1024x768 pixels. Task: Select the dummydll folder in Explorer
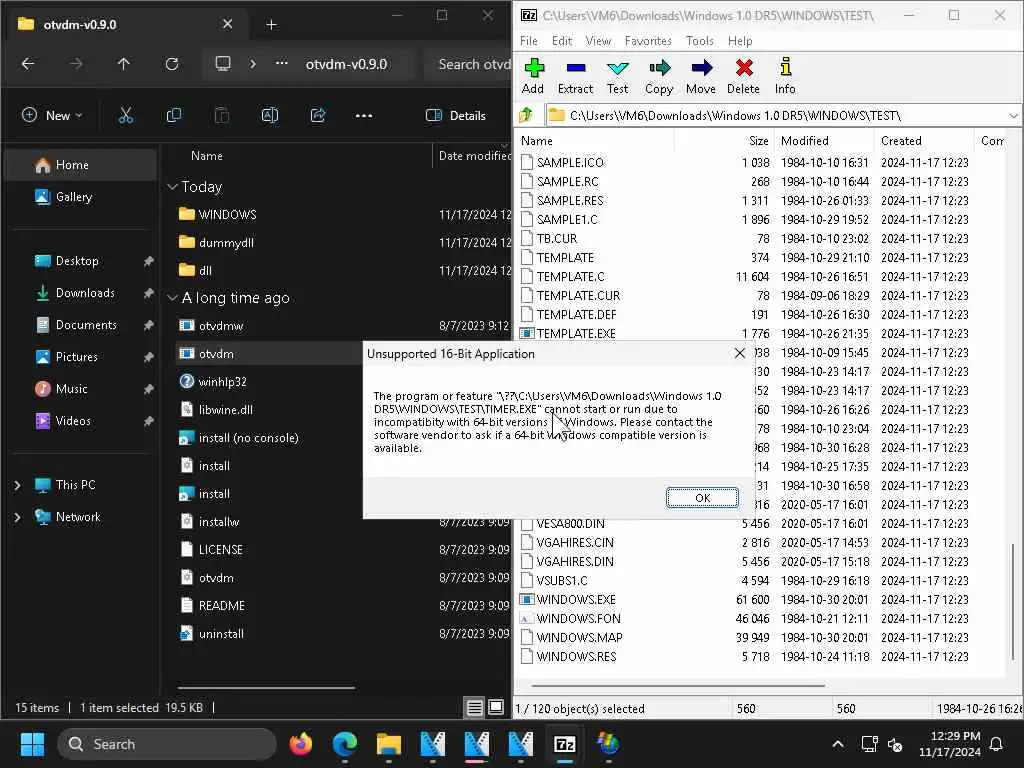click(x=226, y=243)
